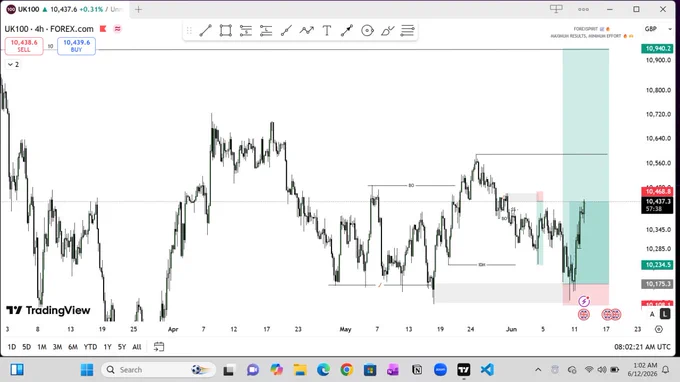Open chart settings gear on time axis

pos(659,329)
